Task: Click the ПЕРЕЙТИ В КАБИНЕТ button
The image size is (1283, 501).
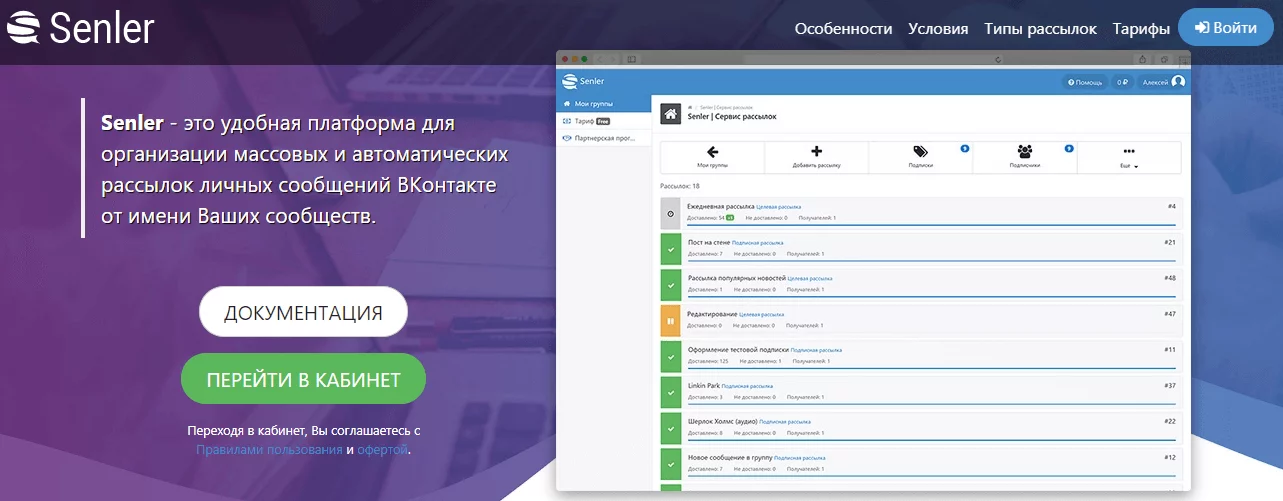Action: 303,379
